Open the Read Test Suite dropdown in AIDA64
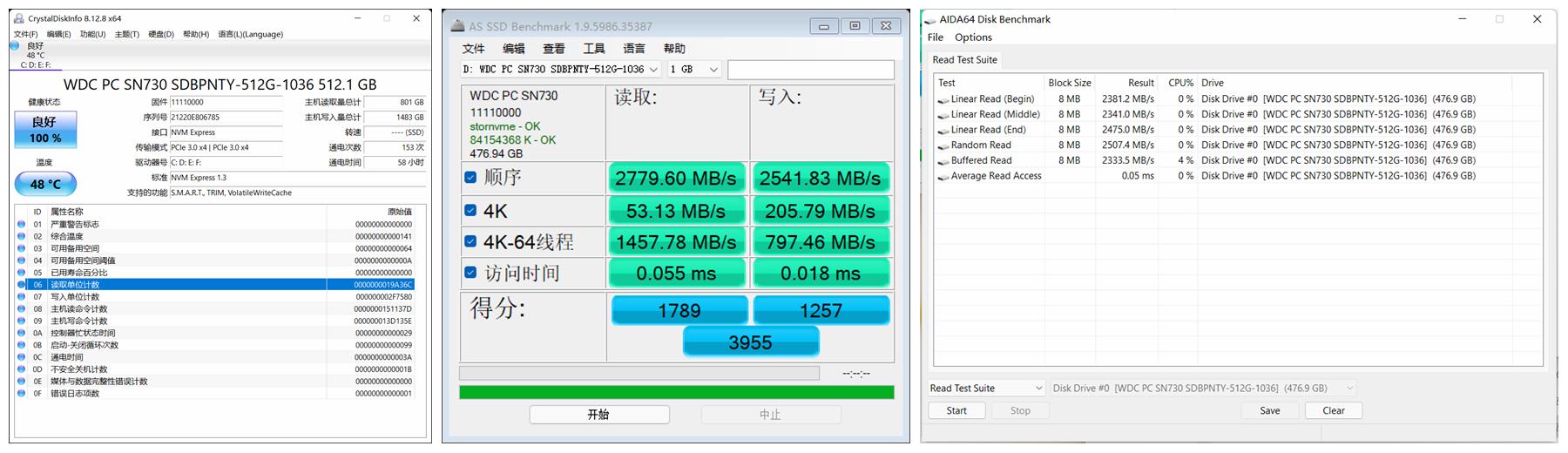The image size is (1568, 453). tap(986, 389)
